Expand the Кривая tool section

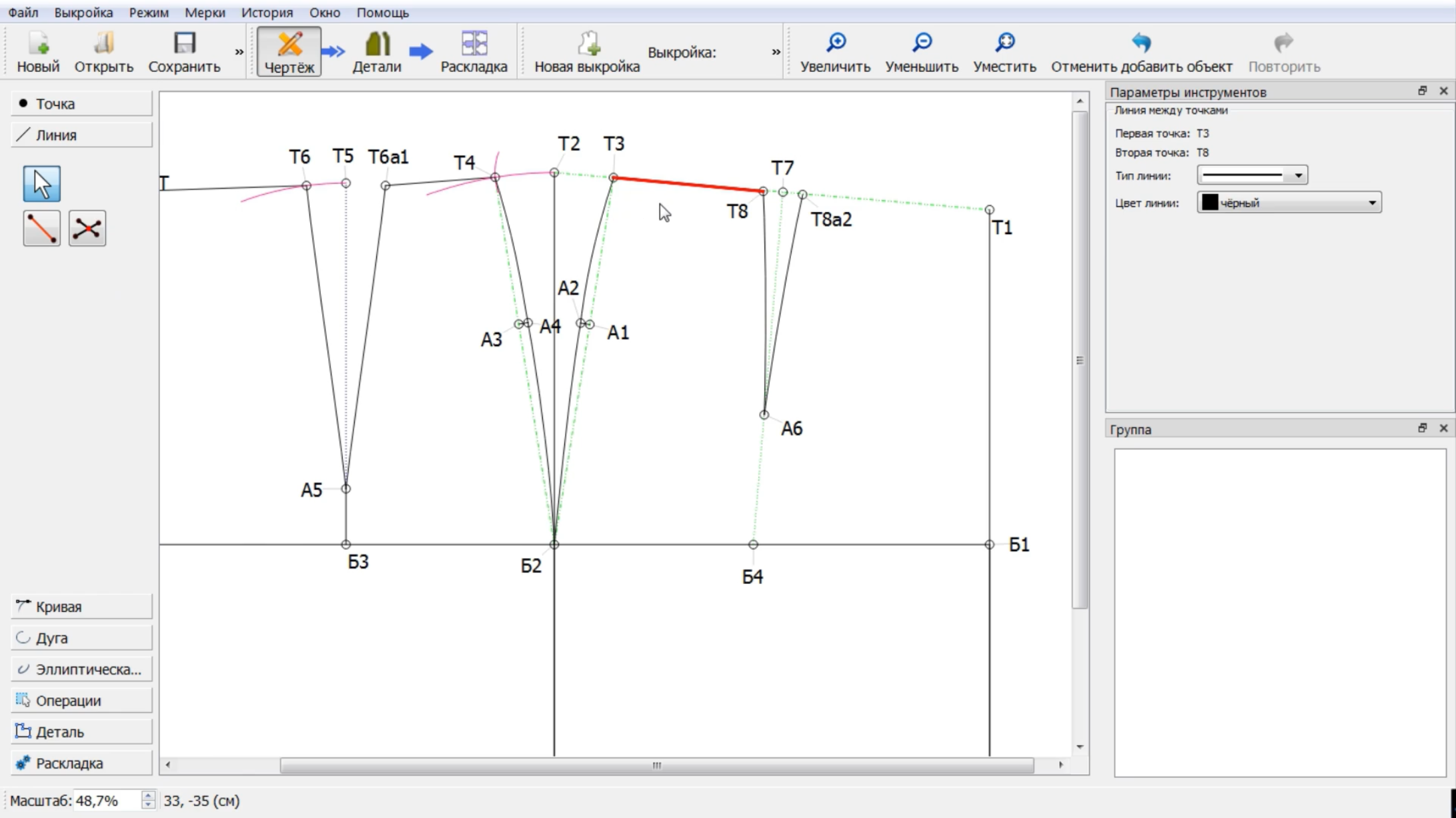81,607
